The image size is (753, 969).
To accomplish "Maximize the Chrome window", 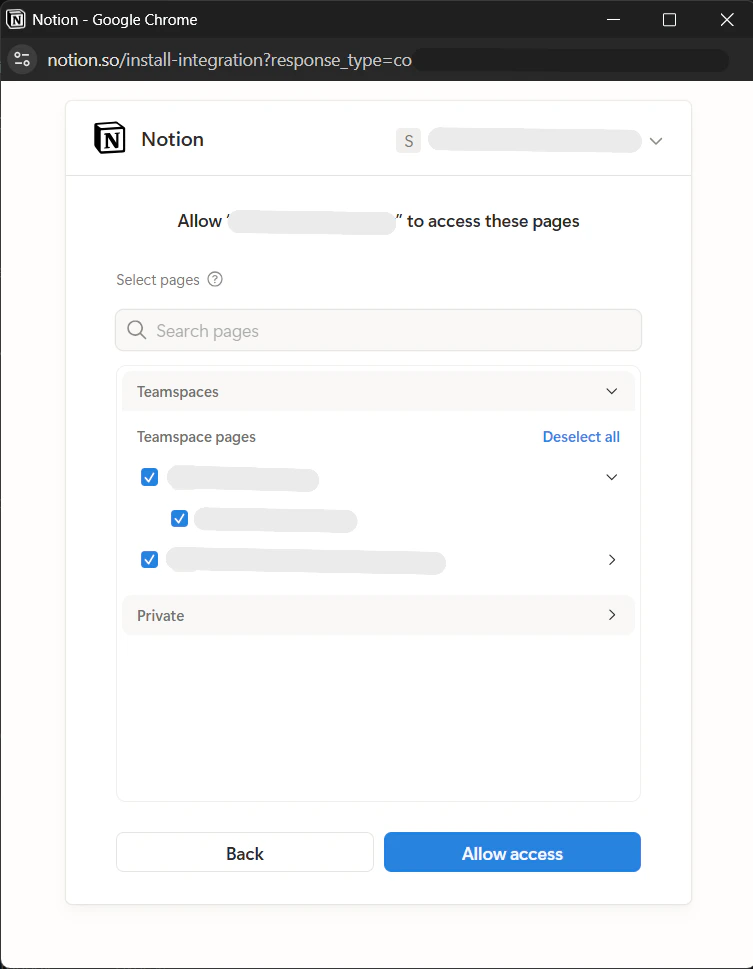I will point(669,20).
